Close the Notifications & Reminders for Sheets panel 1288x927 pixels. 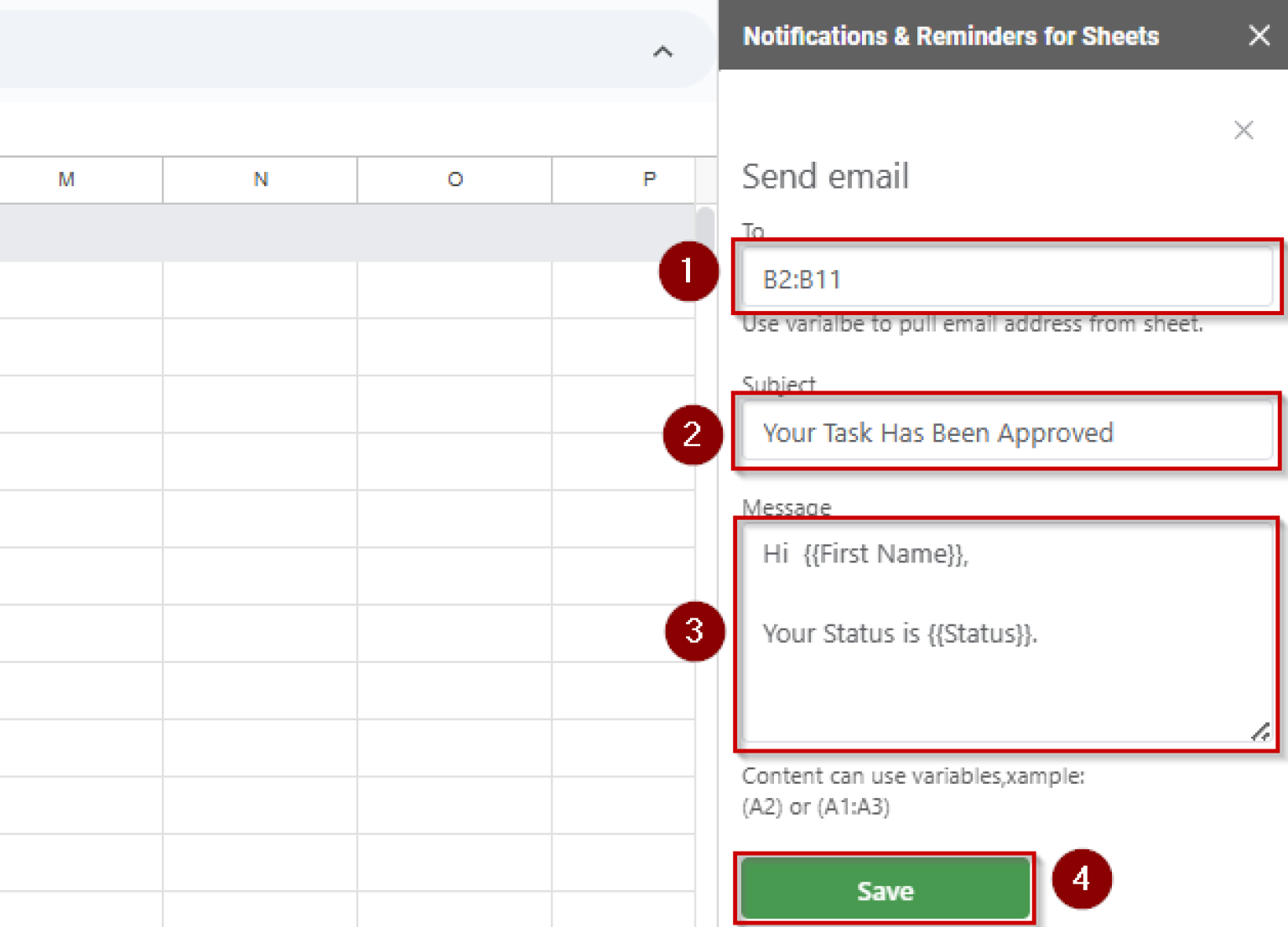pos(1259,35)
